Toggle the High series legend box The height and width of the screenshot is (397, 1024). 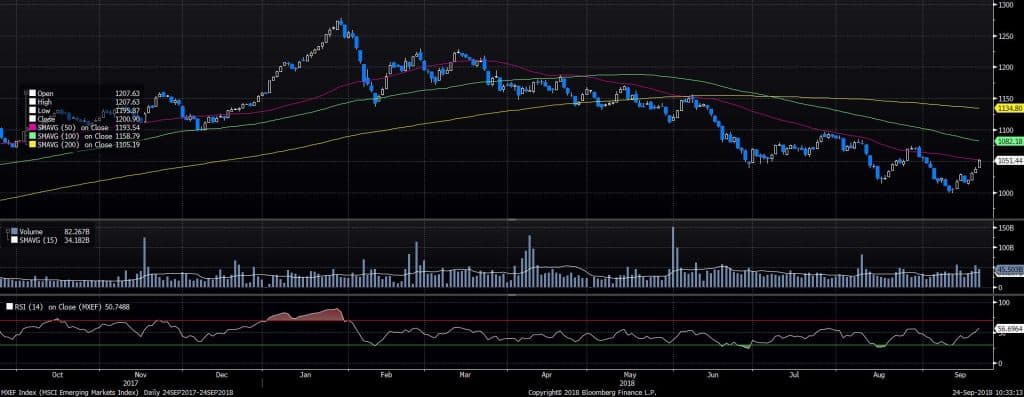32,102
